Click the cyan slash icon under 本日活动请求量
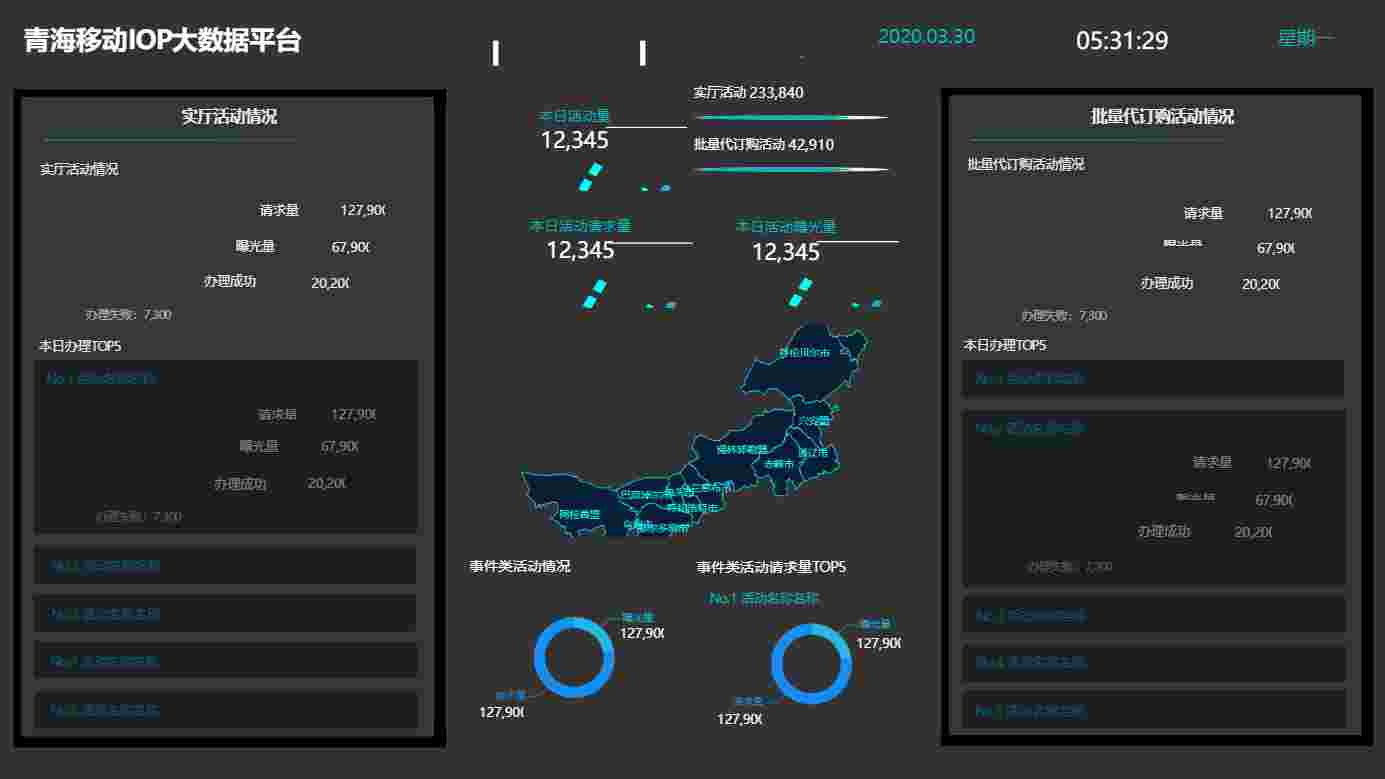 [595, 293]
